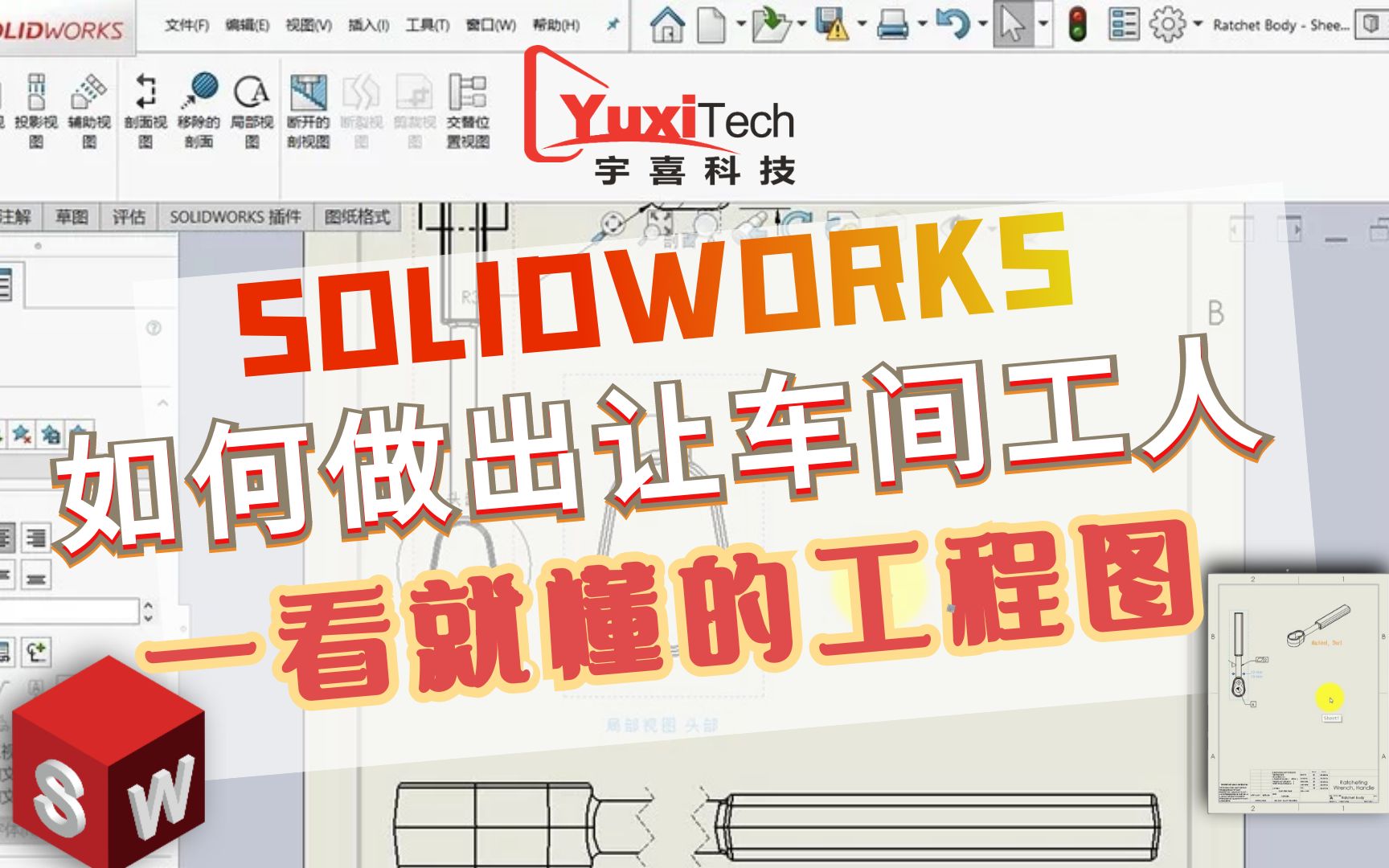The width and height of the screenshot is (1389, 868).
Task: Open the 编辑(E) menu
Action: coord(247,25)
